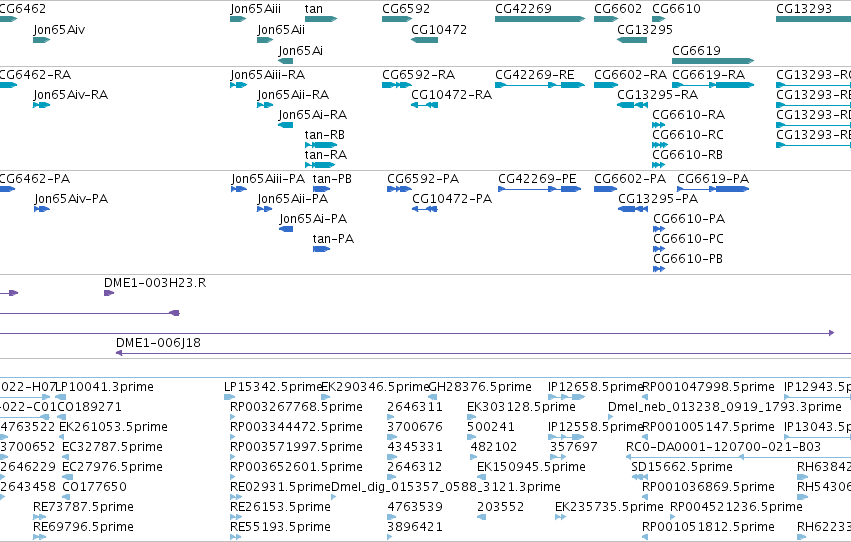This screenshot has height=542, width=851.
Task: Select the LP15342.5prime EST
Action: pyautogui.click(x=230, y=397)
